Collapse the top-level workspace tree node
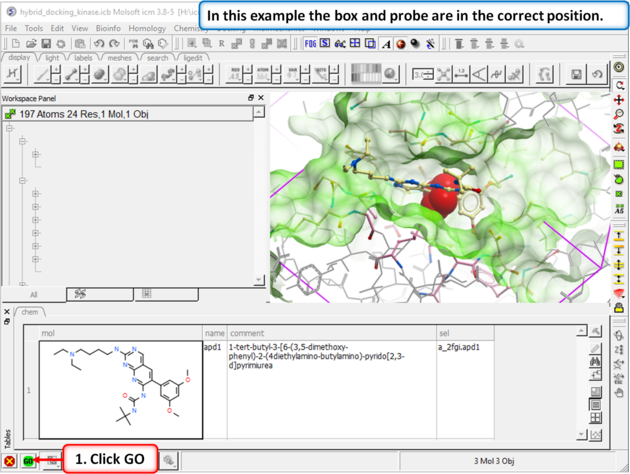 coord(10,129)
